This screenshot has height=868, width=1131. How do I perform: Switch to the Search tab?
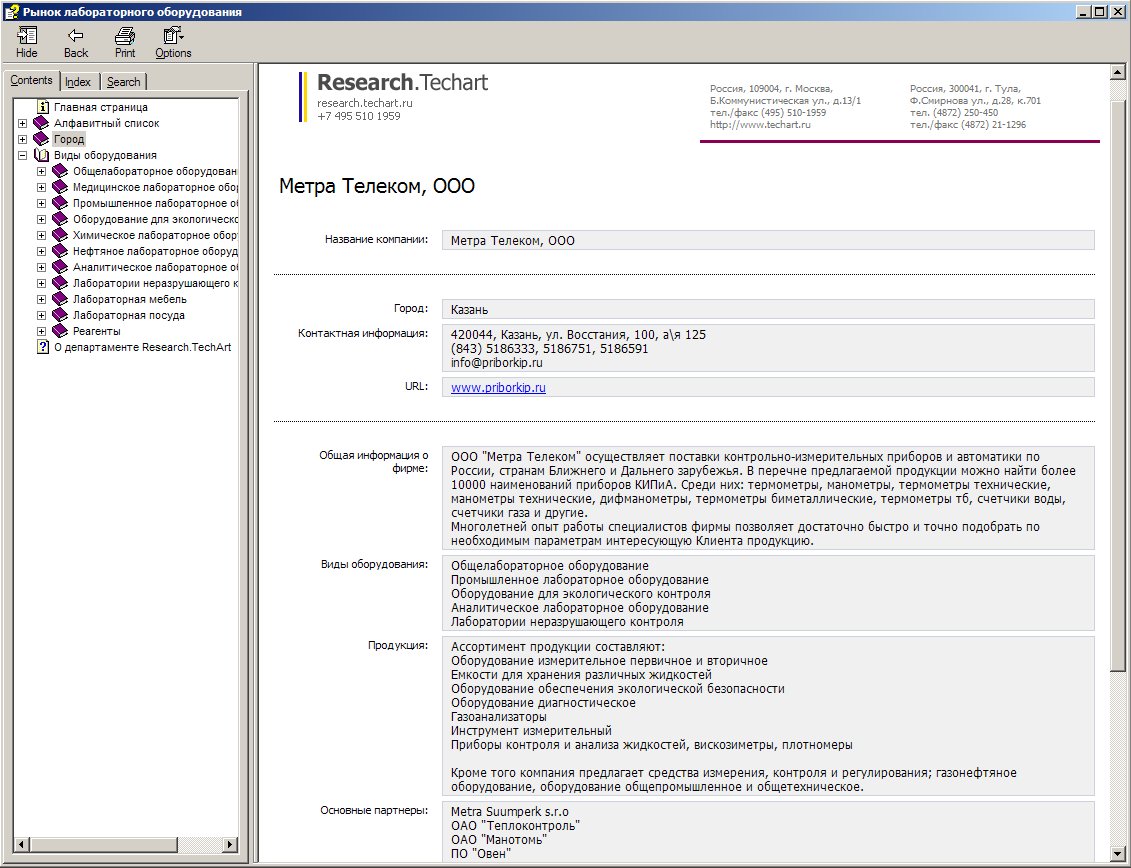[x=123, y=82]
